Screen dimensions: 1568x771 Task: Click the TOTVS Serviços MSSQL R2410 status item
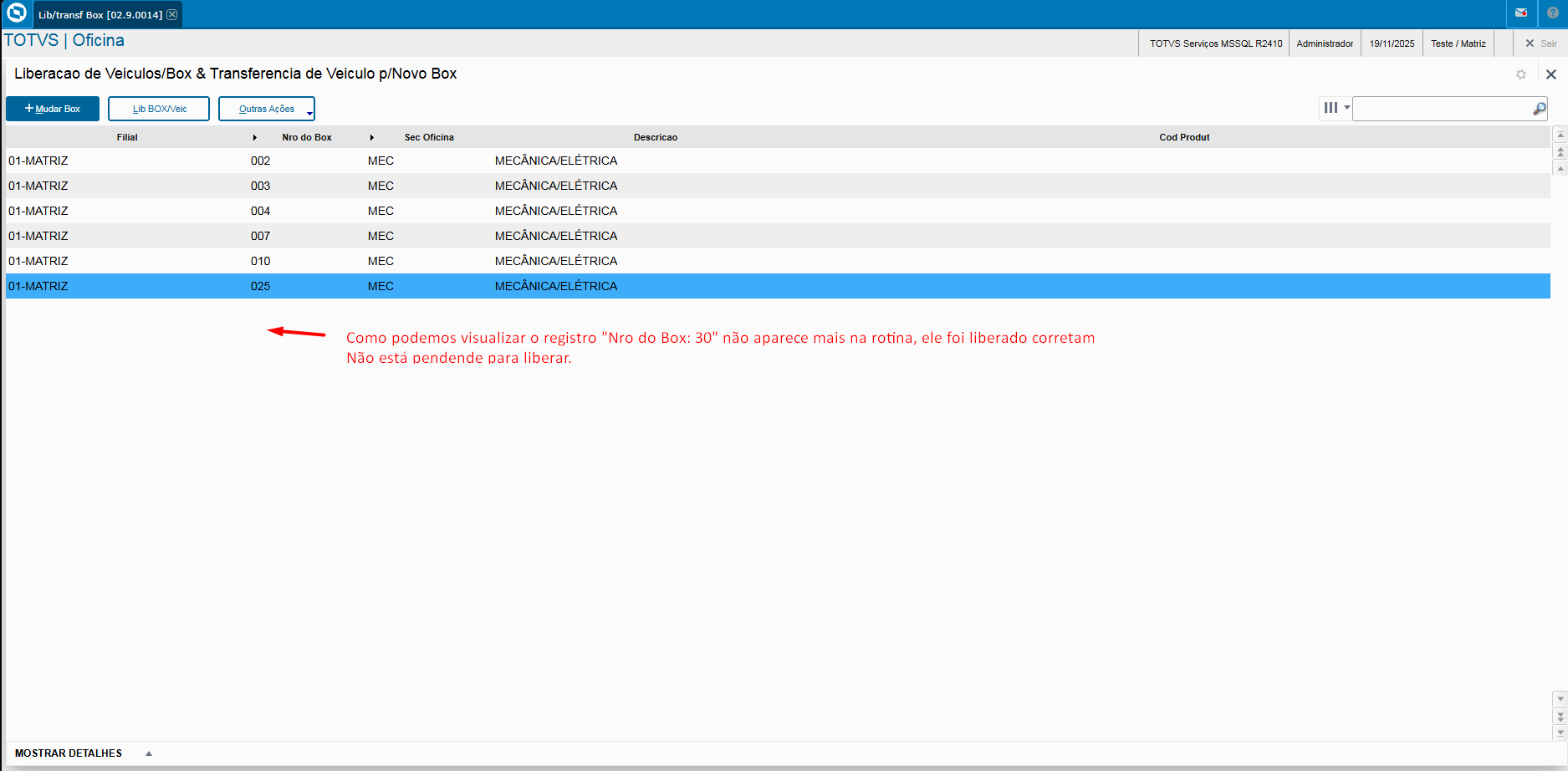point(1215,43)
